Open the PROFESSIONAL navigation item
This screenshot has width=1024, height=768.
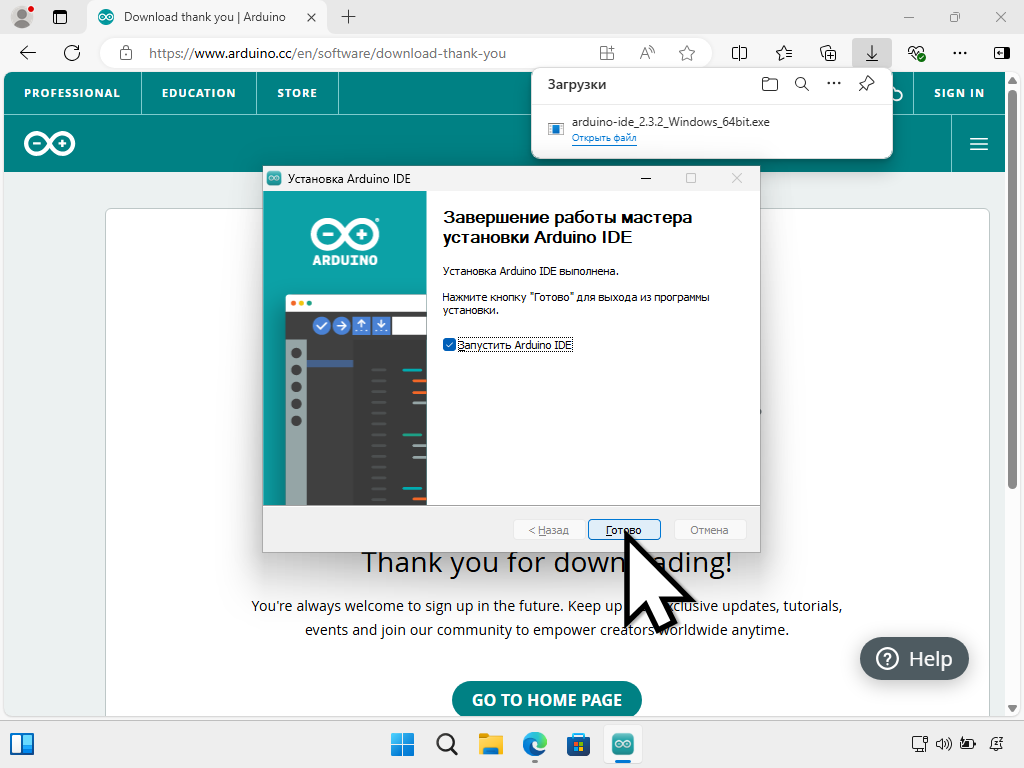point(72,93)
